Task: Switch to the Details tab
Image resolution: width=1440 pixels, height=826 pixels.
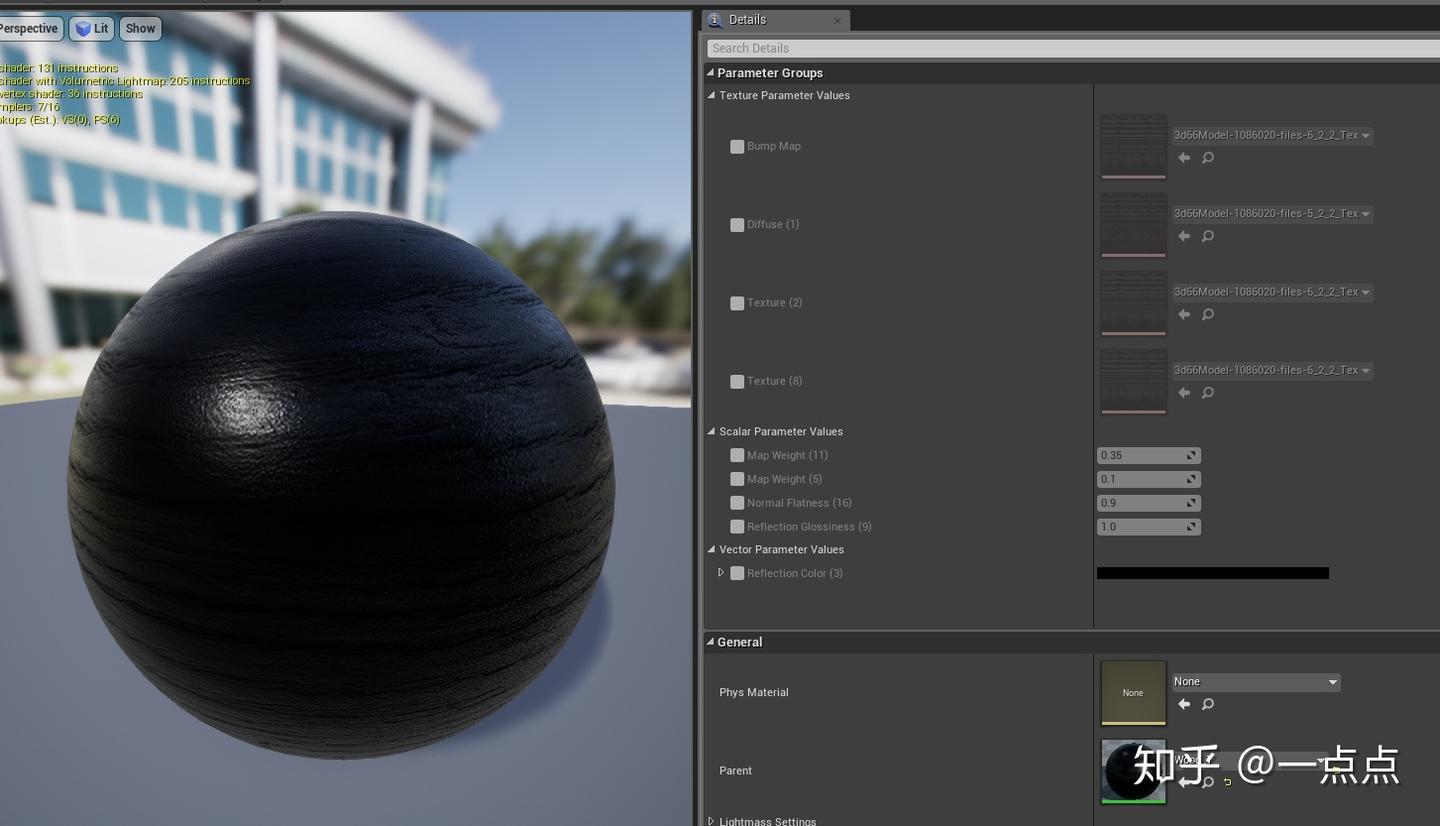Action: [x=746, y=19]
